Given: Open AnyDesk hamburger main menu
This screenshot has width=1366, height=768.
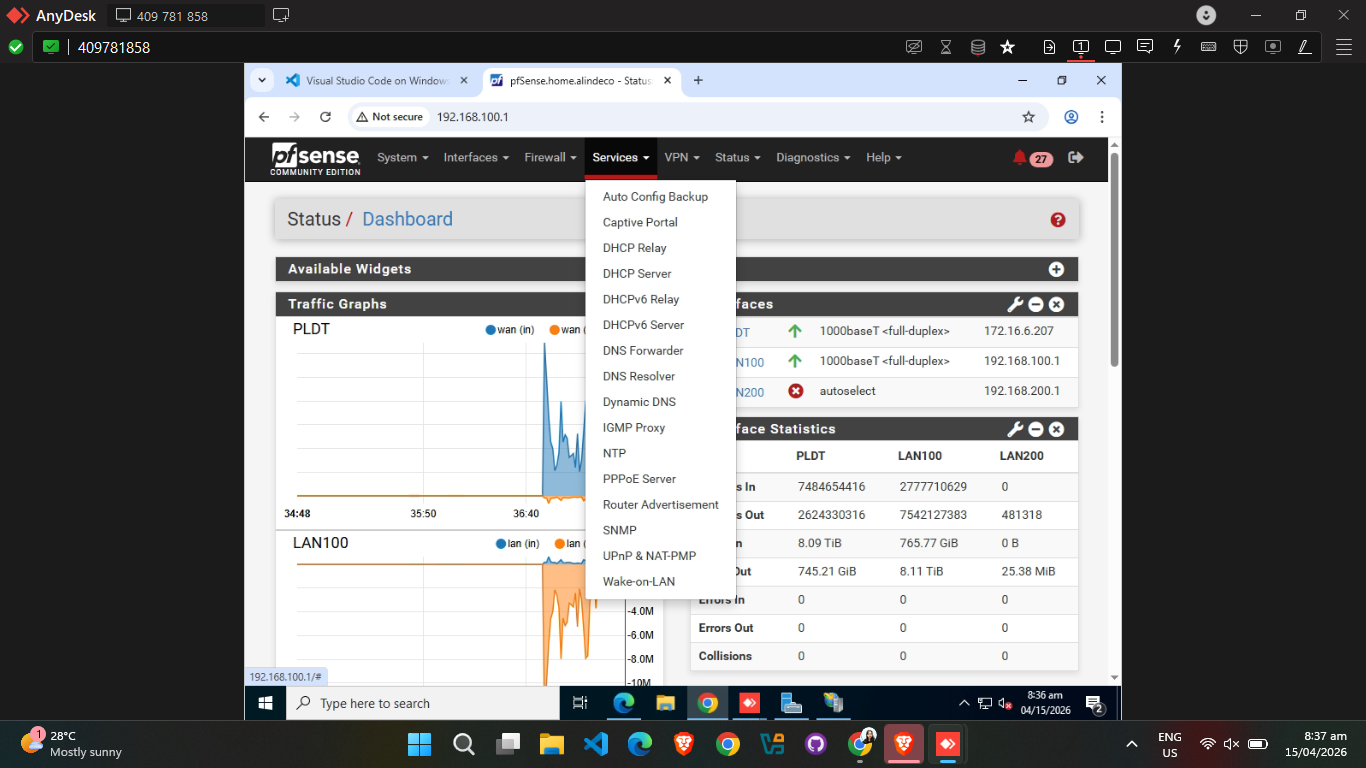Looking at the screenshot, I should (1343, 47).
